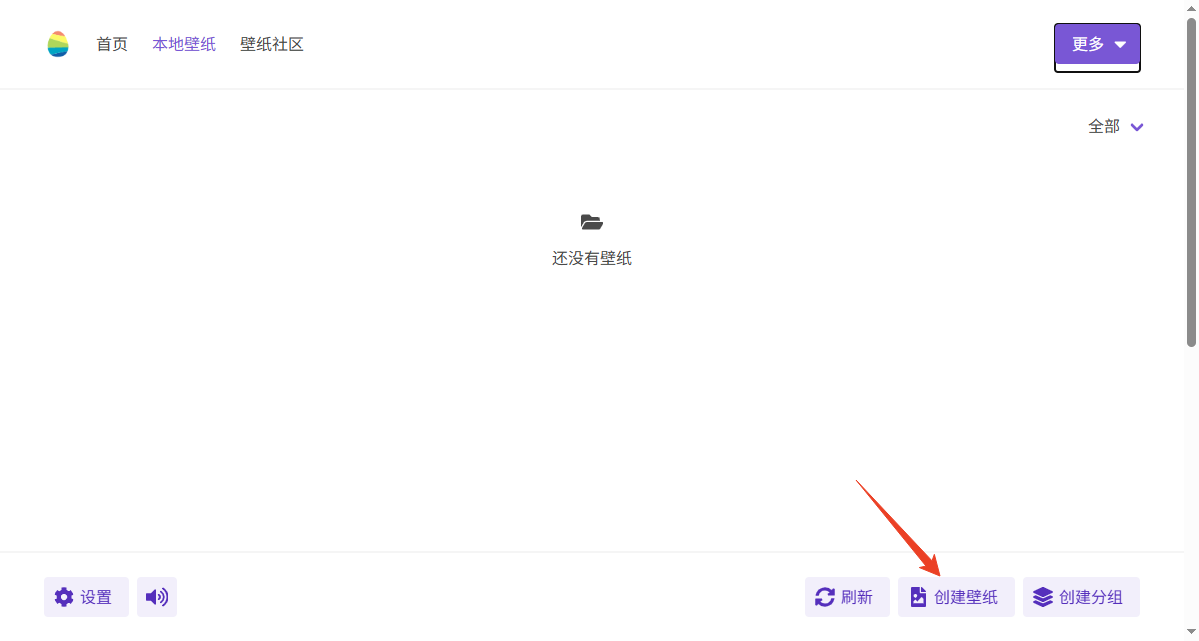Open the 壁纸社区 tab
This screenshot has width=1199, height=641.
[x=271, y=44]
